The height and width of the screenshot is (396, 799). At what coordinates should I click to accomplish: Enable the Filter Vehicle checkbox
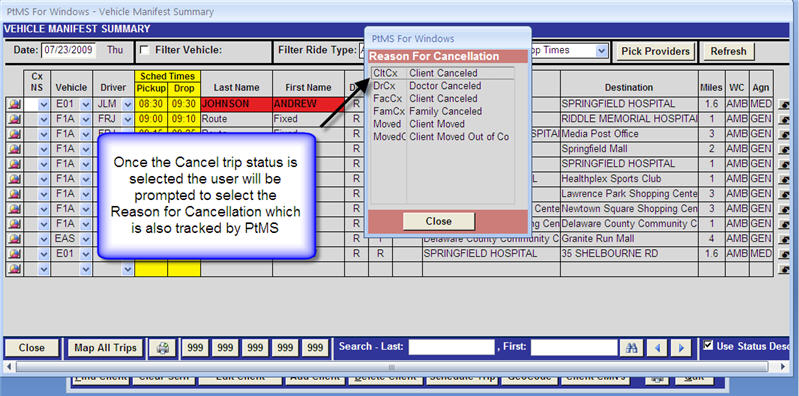click(x=145, y=50)
